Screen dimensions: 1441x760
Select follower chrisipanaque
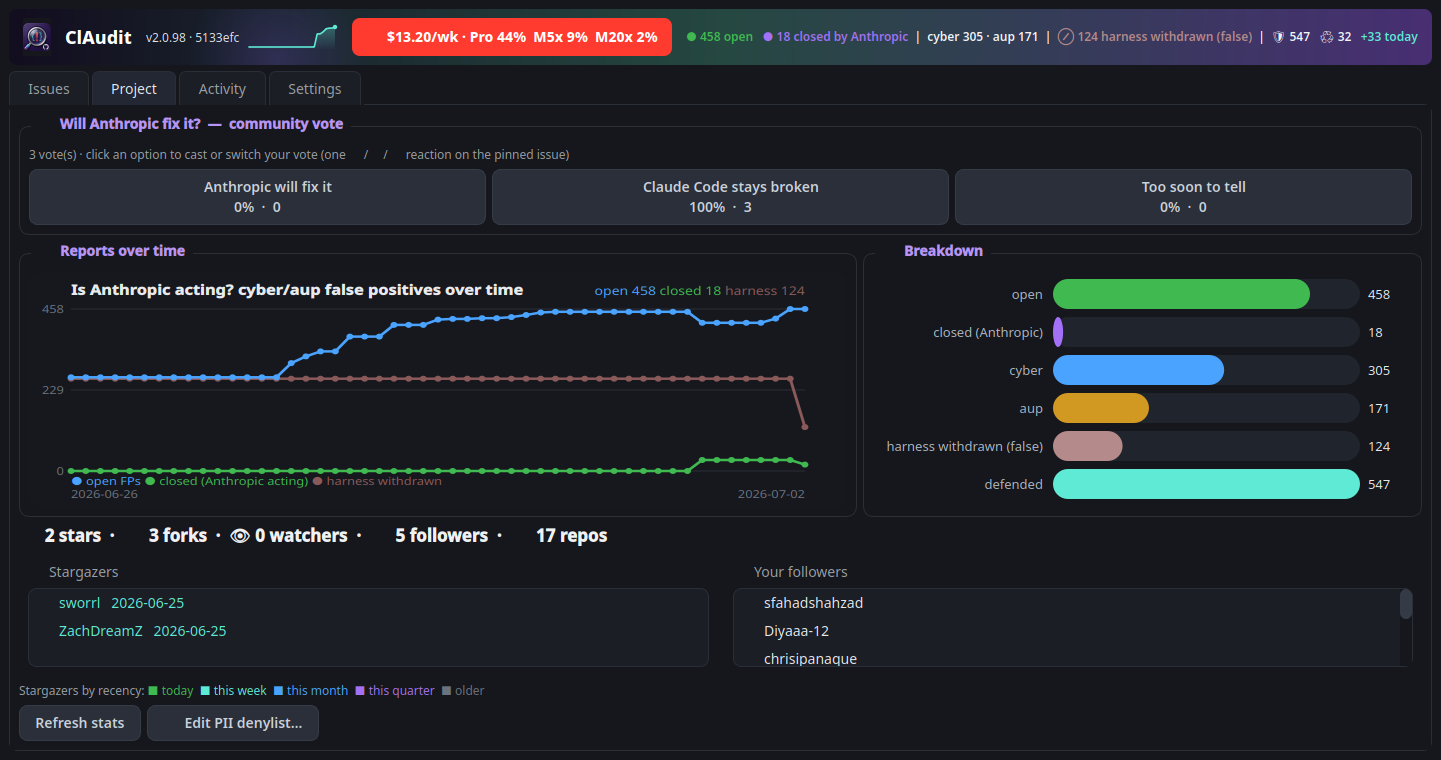click(810, 659)
